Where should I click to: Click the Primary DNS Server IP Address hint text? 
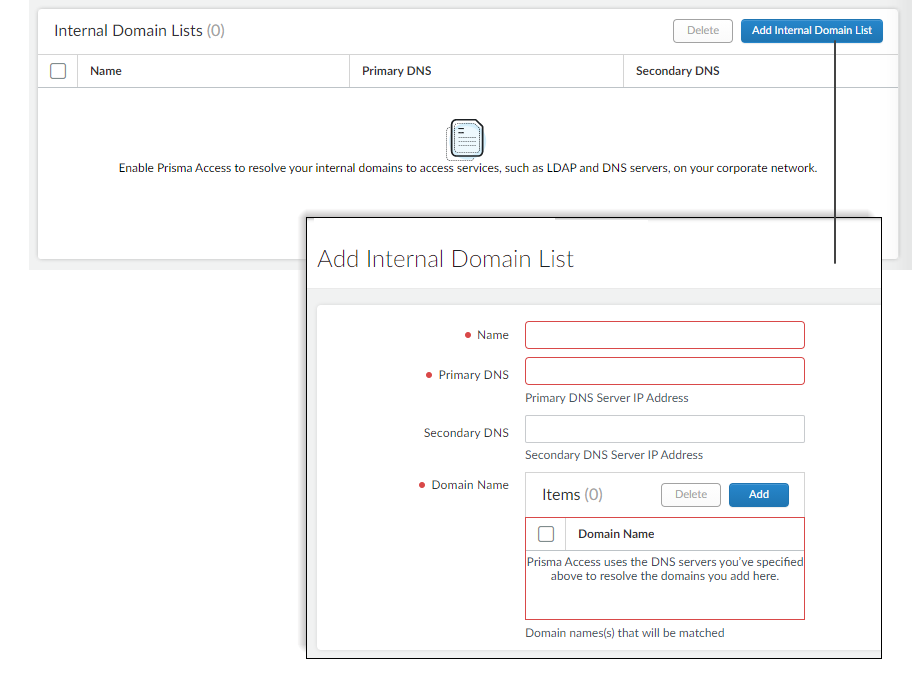pyautogui.click(x=607, y=397)
